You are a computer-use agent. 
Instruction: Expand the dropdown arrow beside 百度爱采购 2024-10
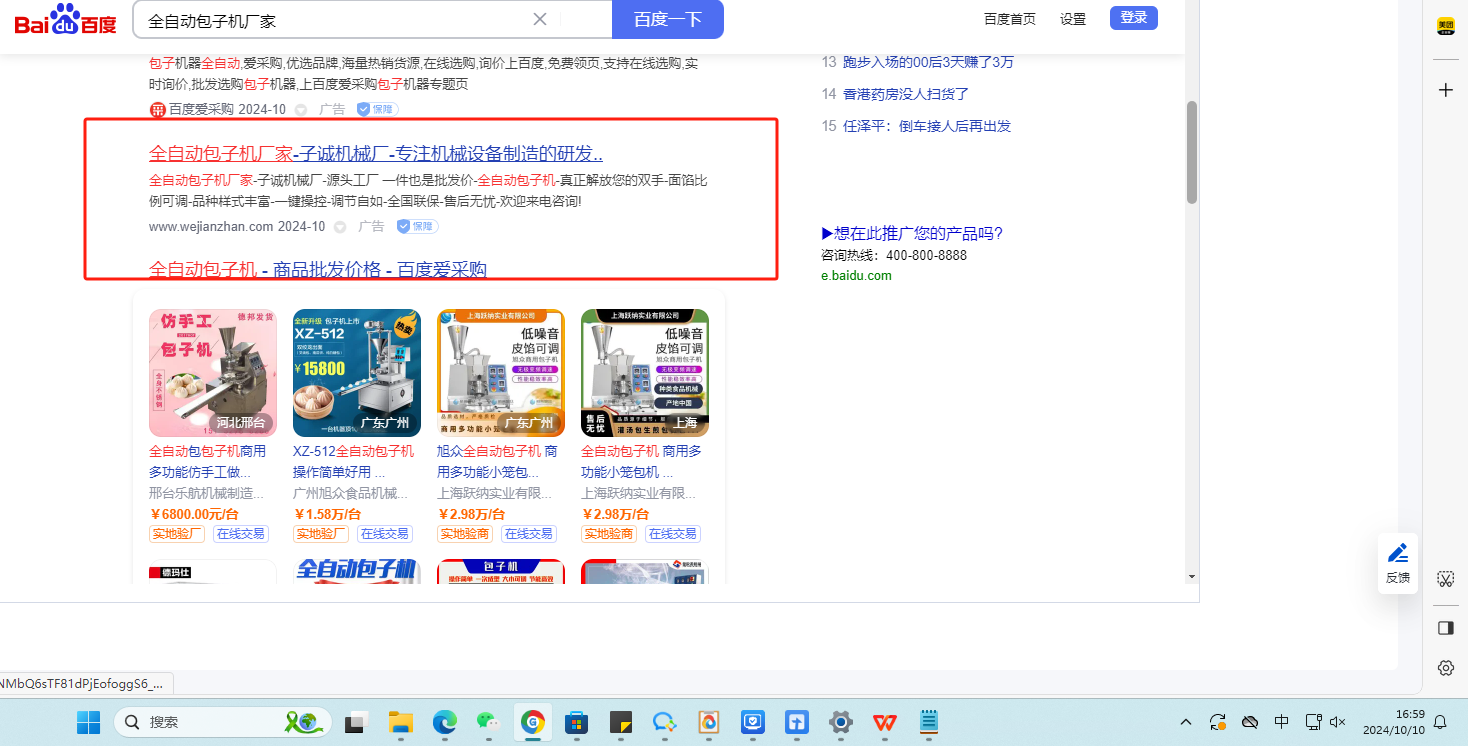click(300, 110)
